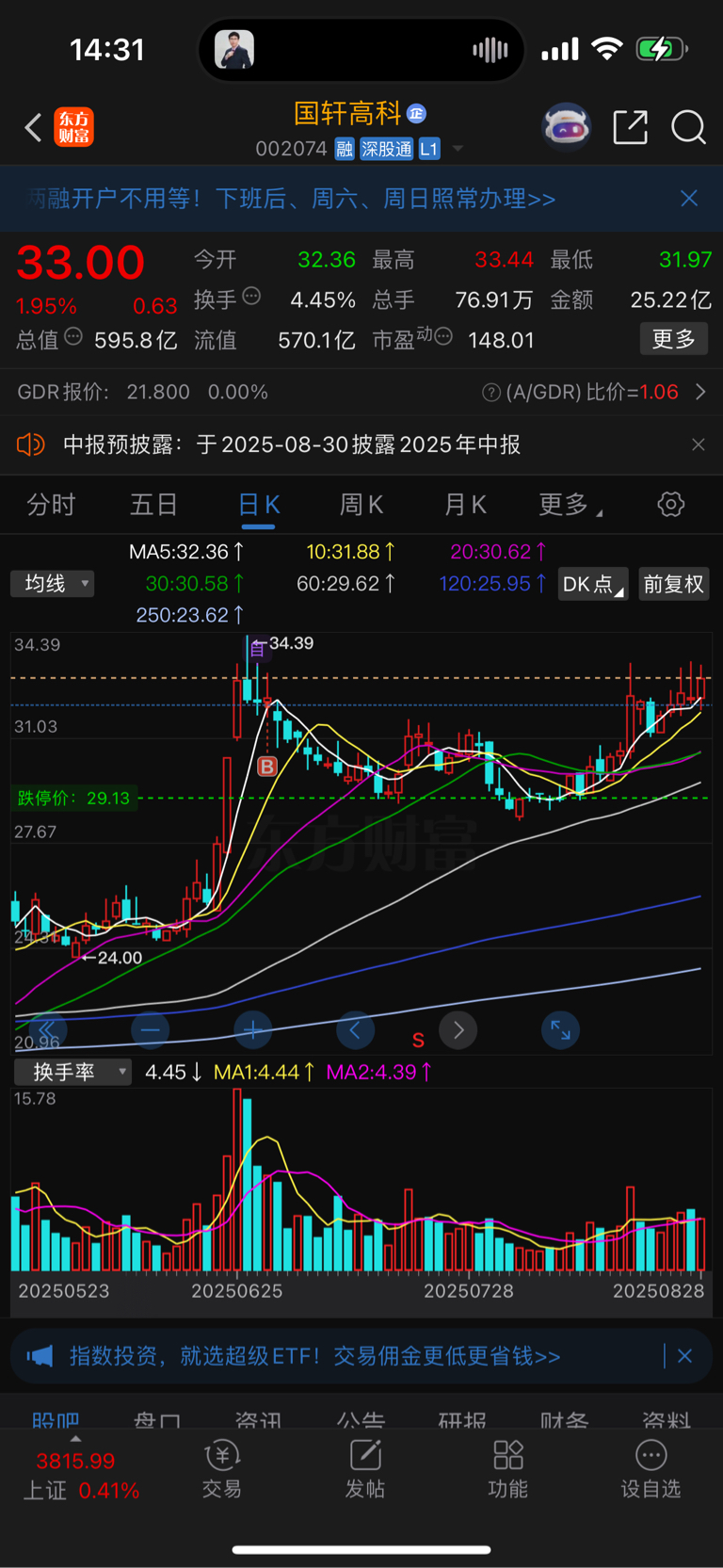Switch to 周K chart tab
This screenshot has height=1568, width=723.
tap(361, 505)
